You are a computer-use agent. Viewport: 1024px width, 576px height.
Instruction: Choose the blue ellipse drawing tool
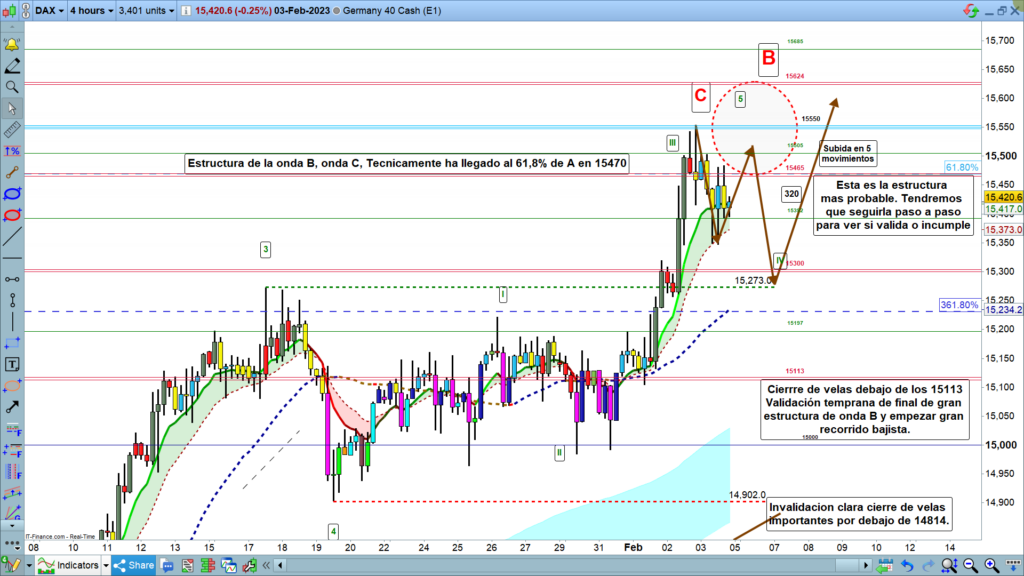(12, 193)
